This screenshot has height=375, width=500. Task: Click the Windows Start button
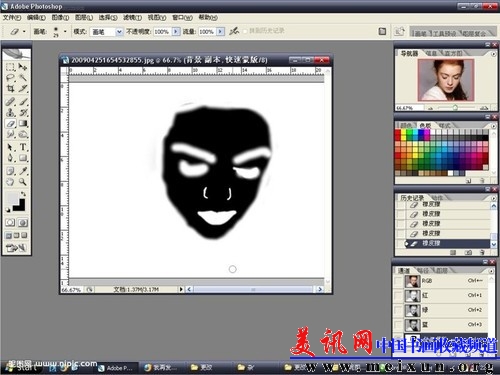21,367
